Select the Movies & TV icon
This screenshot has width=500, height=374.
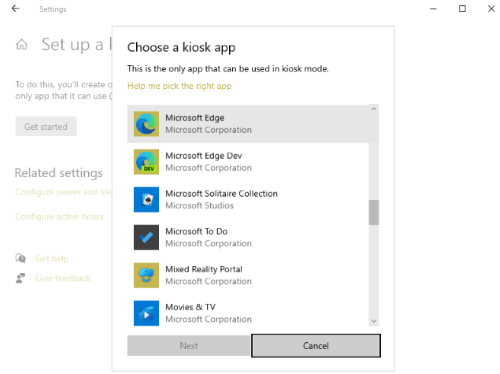point(146,313)
